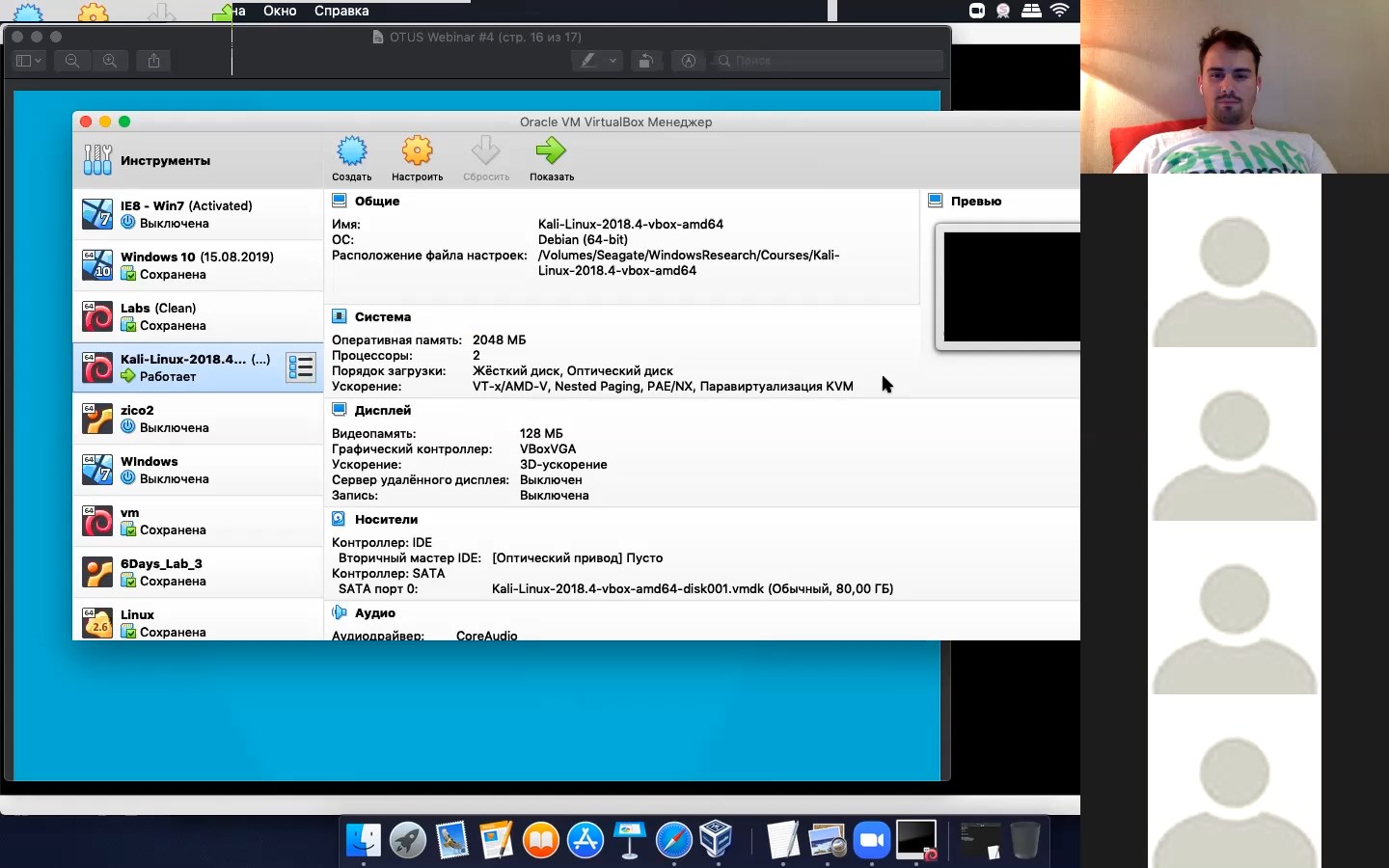The height and width of the screenshot is (868, 1389).
Task: Toggle Preview's markup toolbar button
Action: coord(688,61)
